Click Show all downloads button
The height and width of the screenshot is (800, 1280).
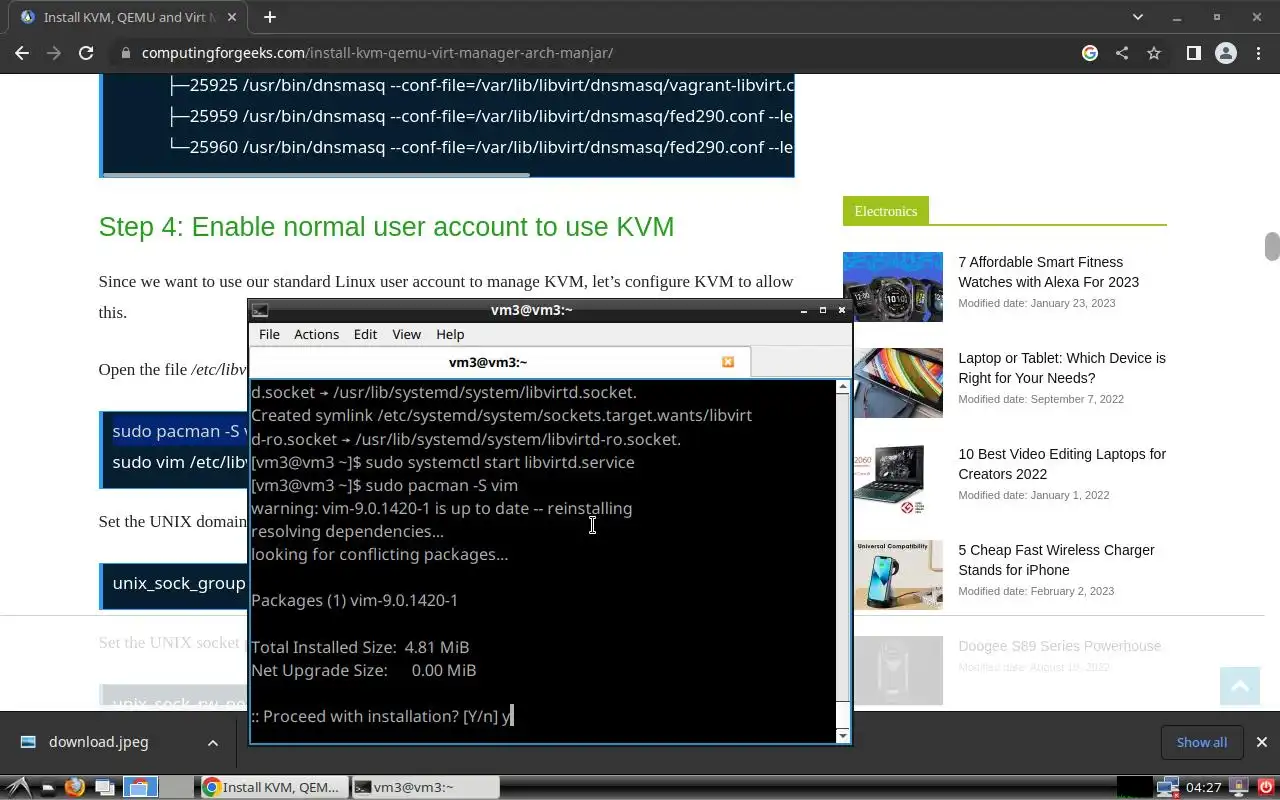point(1202,742)
